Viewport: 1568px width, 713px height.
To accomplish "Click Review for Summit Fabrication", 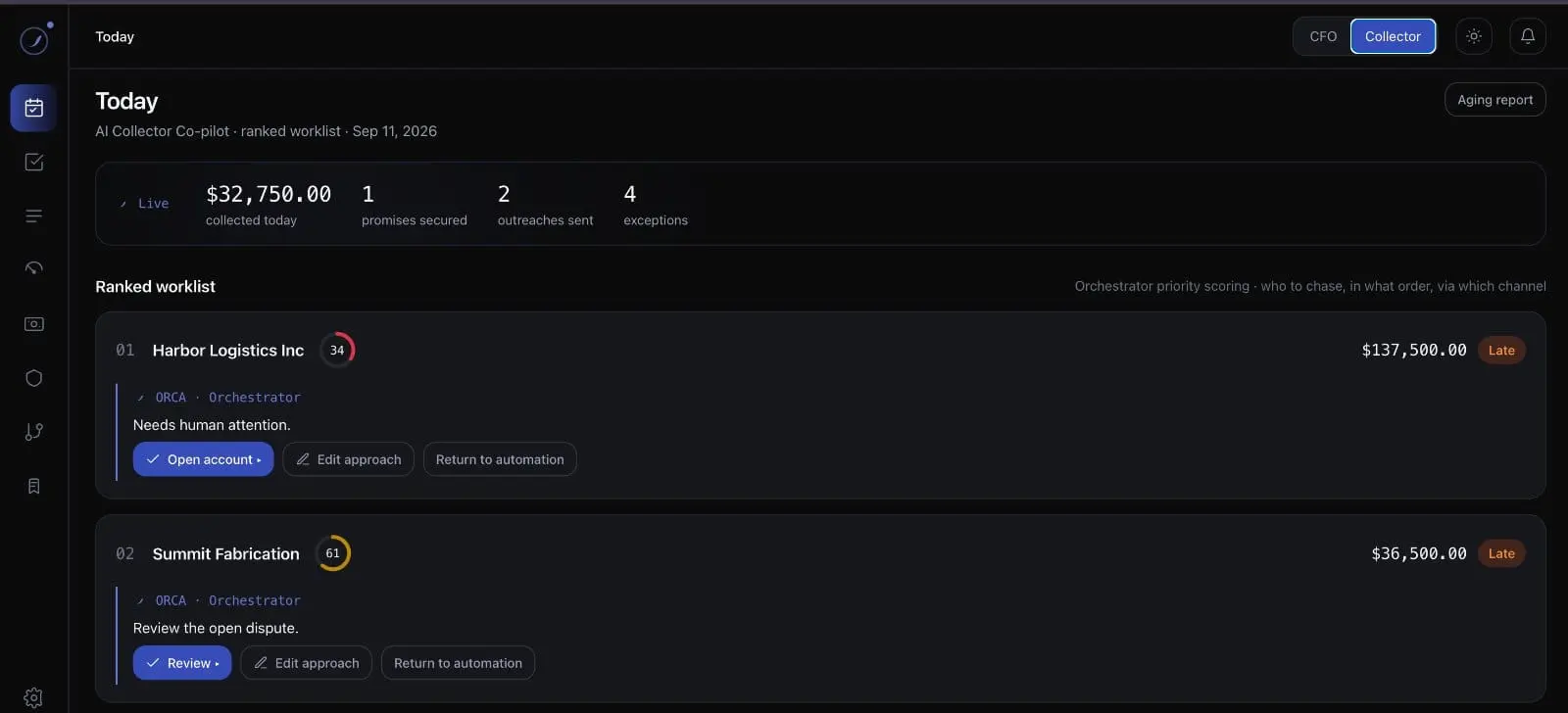I will tap(182, 663).
